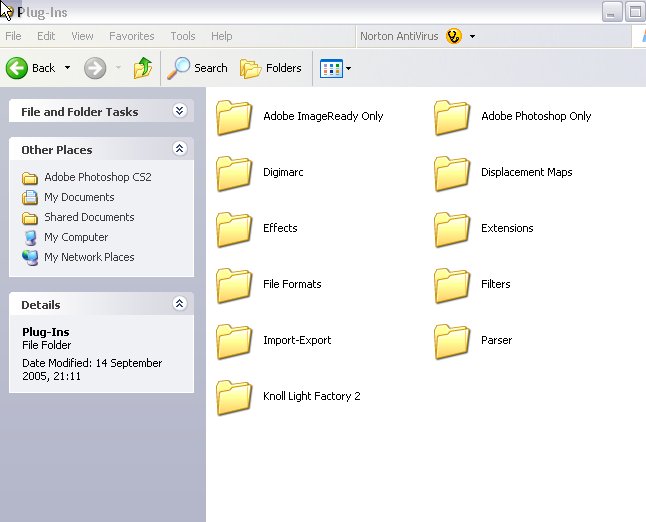Click the Norton AntiVirus stethoscope icon
Viewport: 646px width, 522px height.
[454, 36]
